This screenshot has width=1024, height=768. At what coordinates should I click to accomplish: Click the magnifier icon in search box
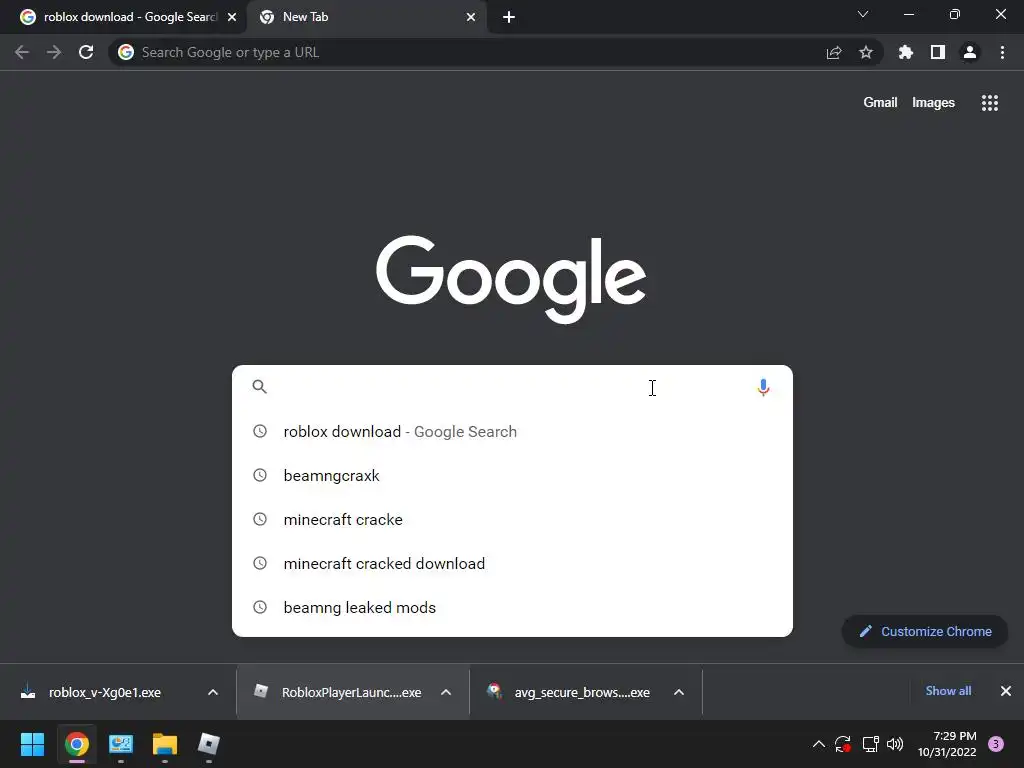[259, 387]
